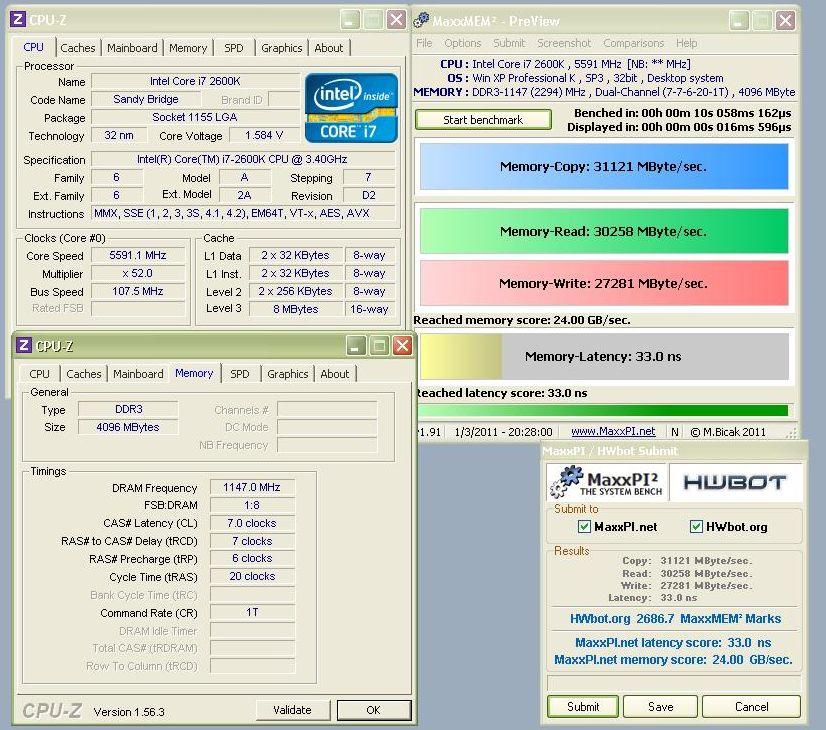Open the Screenshot menu in MaxxMEM
The height and width of the screenshot is (730, 826).
[x=564, y=43]
